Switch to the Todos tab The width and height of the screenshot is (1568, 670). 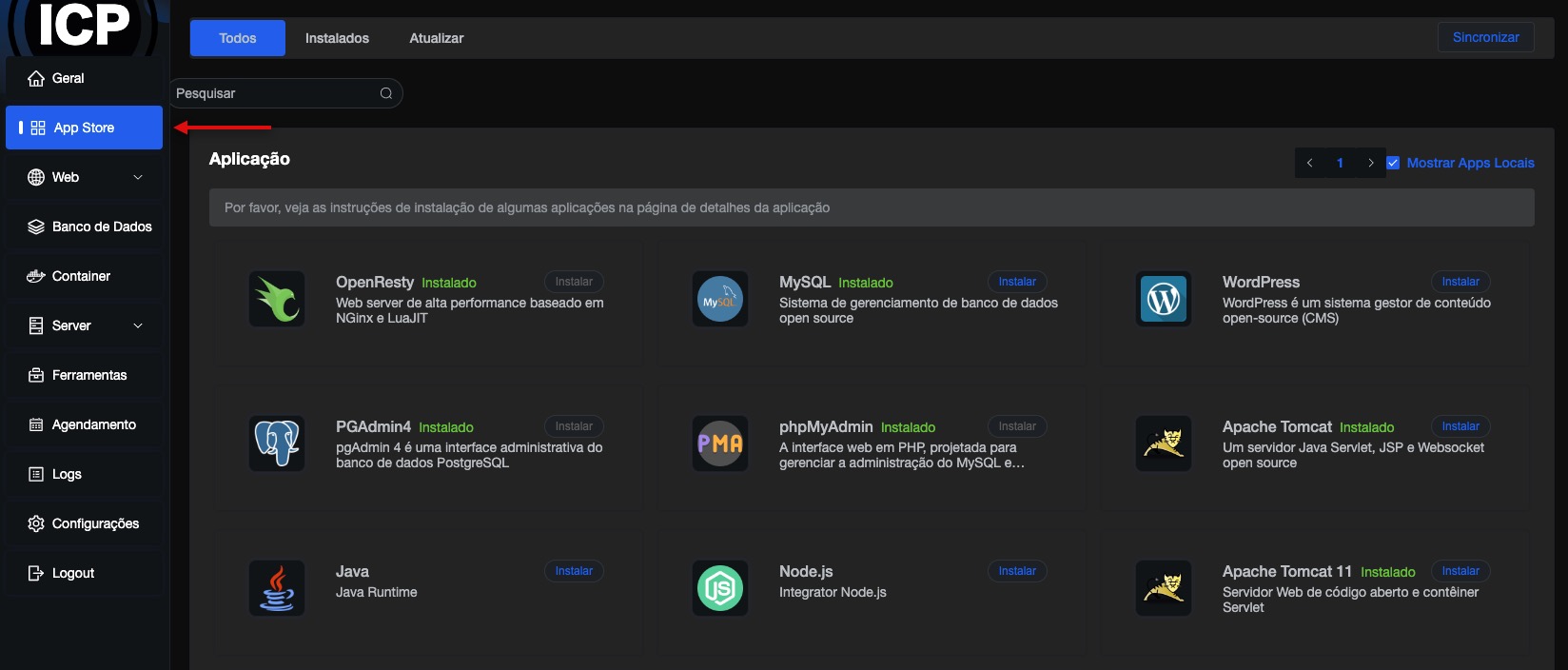click(x=238, y=38)
